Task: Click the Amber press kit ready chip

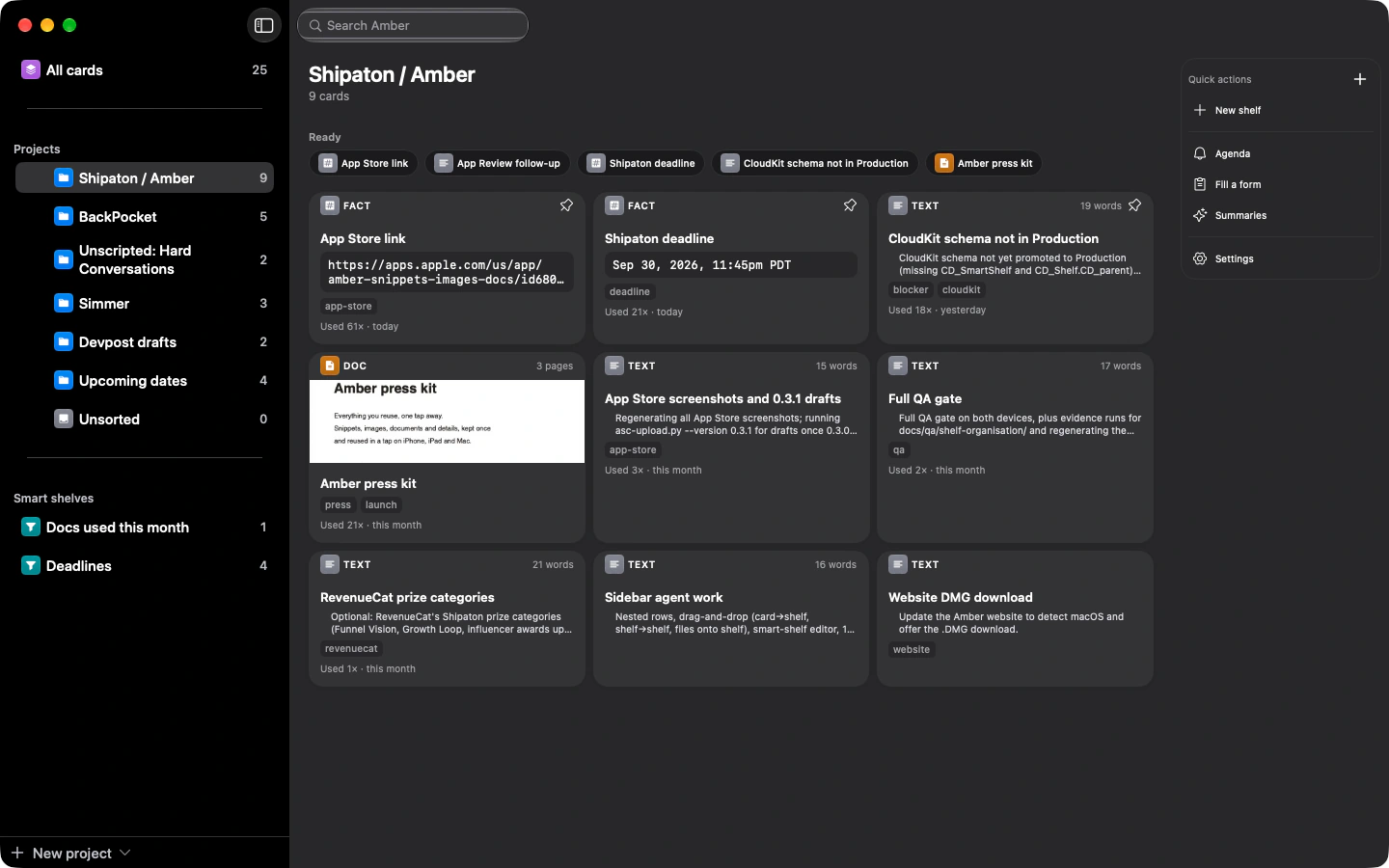Action: 984,163
